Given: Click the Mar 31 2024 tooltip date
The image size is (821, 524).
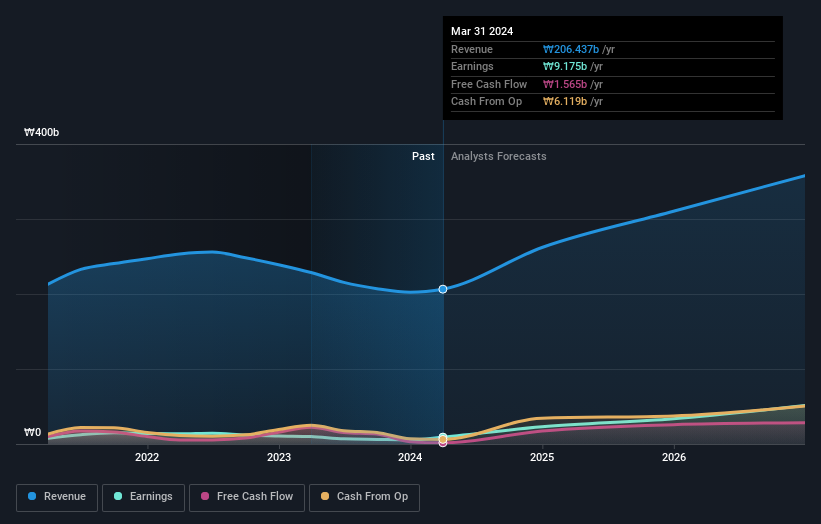Looking at the screenshot, I should click(x=482, y=31).
